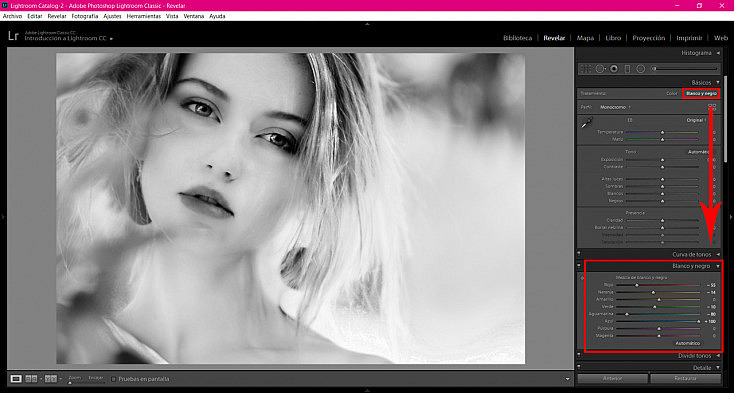
Task: Select the Radial Filter tool
Action: pyautogui.click(x=641, y=69)
